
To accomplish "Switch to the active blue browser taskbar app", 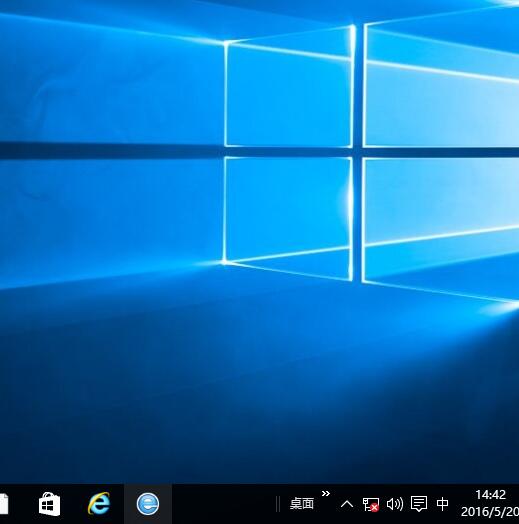I will (x=148, y=504).
